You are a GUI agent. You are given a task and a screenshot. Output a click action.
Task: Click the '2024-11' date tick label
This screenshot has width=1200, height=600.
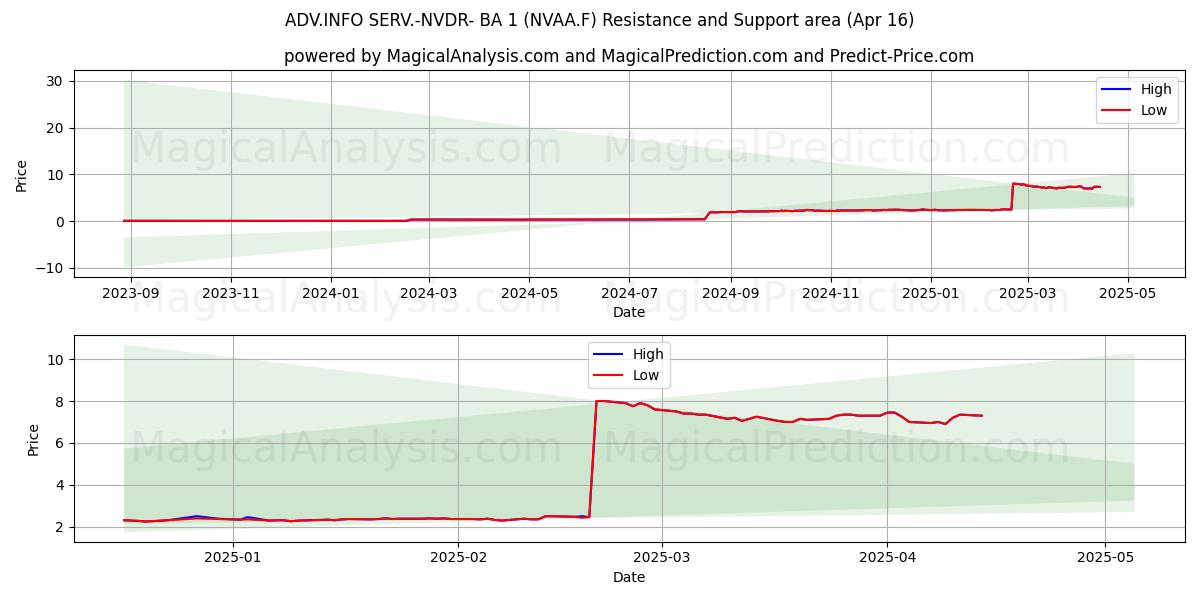pyautogui.click(x=830, y=293)
